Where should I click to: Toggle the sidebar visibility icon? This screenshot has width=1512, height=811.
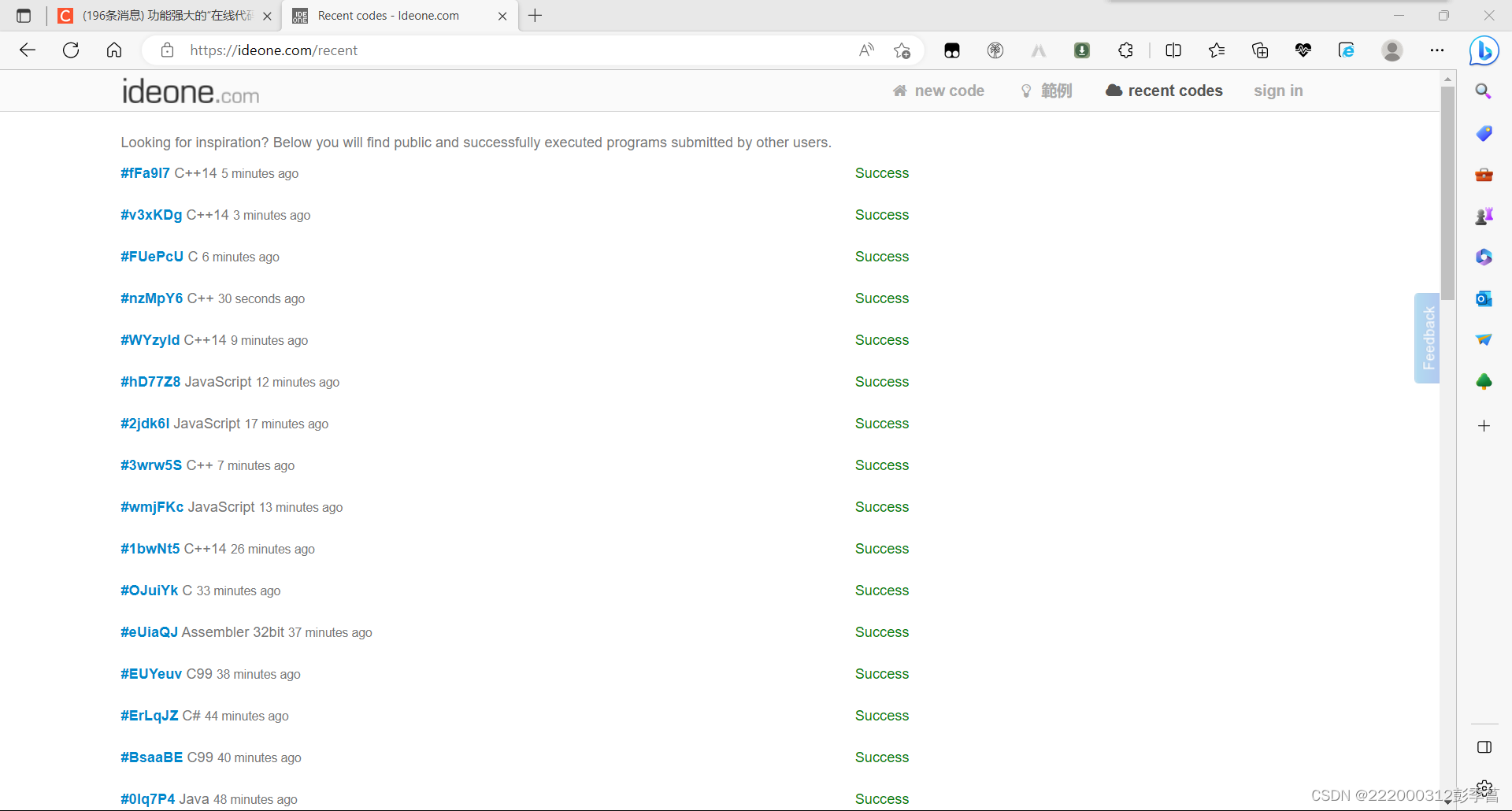coord(1484,747)
